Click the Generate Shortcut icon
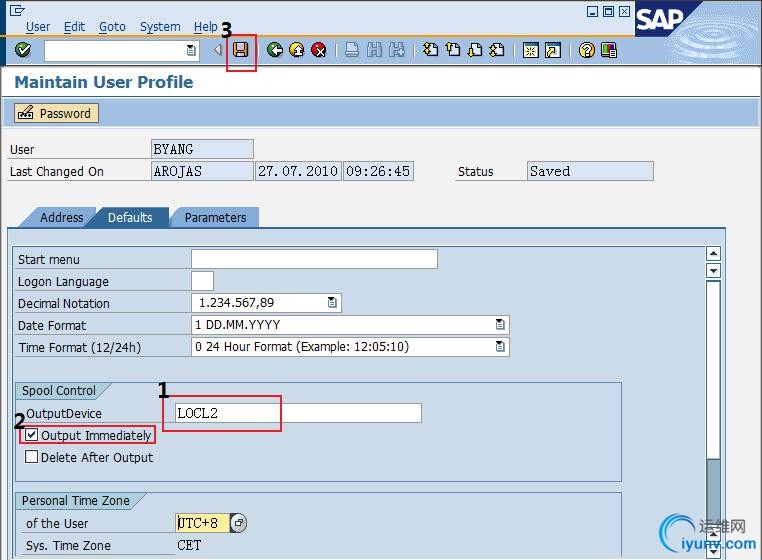This screenshot has width=762, height=560. tap(553, 50)
